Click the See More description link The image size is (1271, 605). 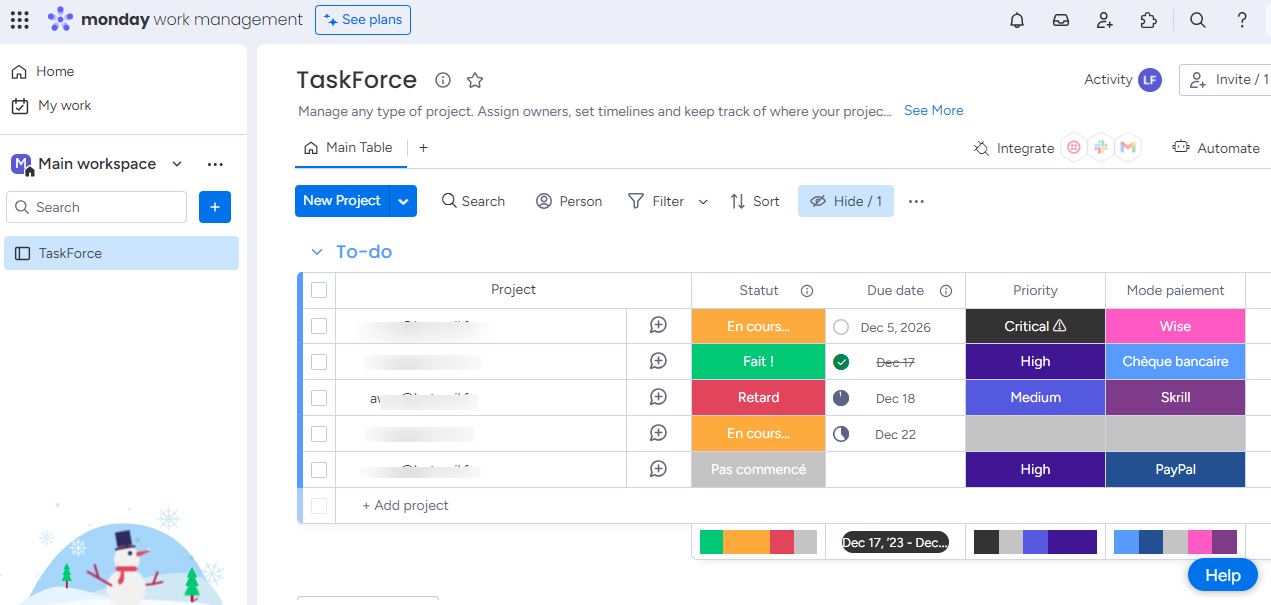point(934,111)
